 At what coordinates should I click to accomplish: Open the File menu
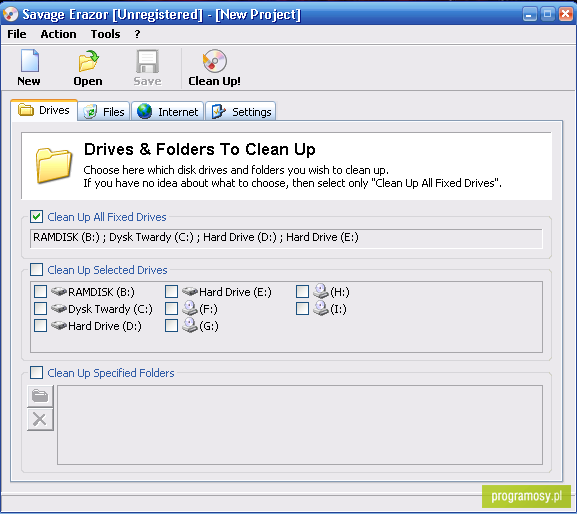pyautogui.click(x=17, y=34)
